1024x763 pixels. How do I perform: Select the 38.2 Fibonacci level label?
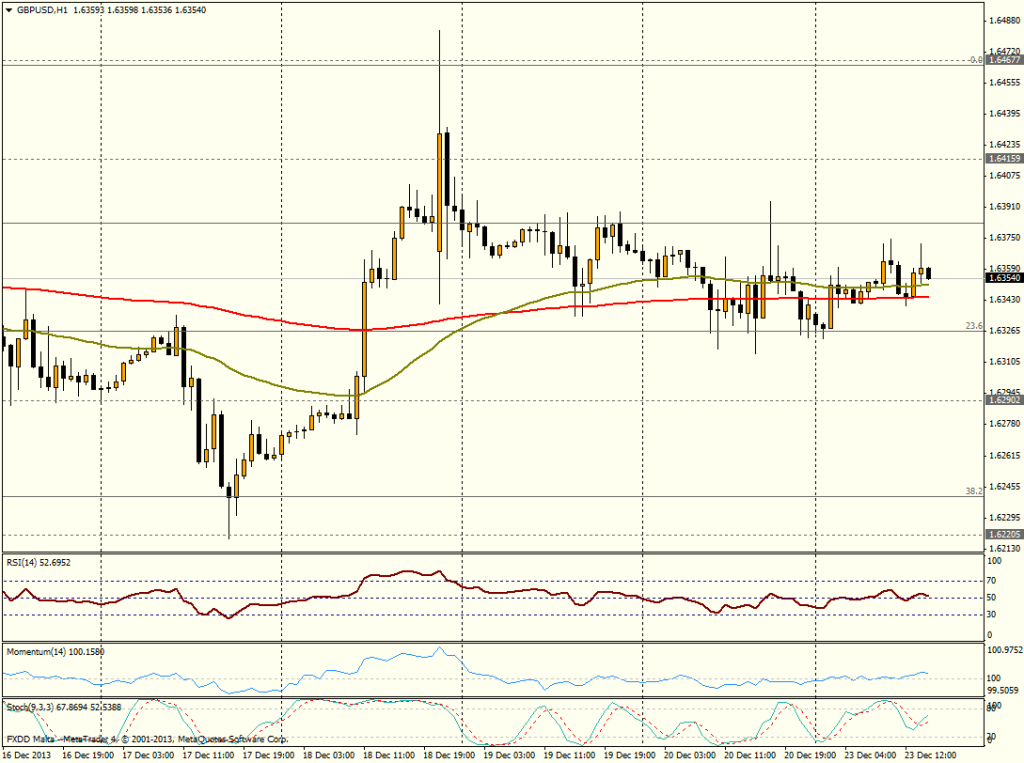point(972,491)
